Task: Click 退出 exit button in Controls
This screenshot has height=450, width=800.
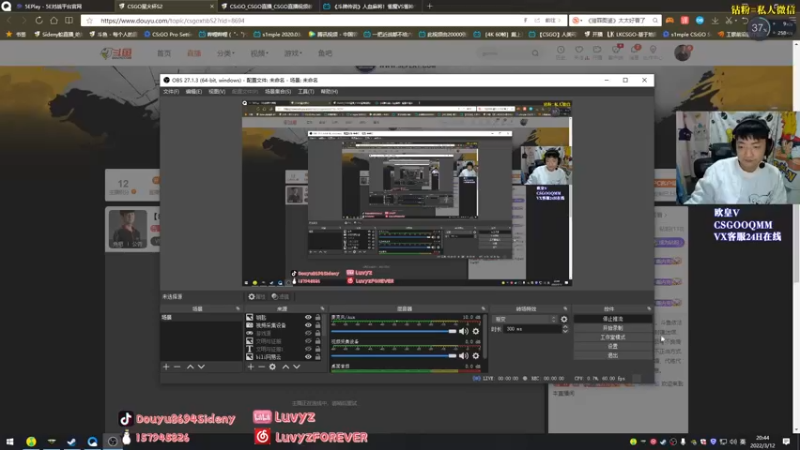Action: [613, 356]
